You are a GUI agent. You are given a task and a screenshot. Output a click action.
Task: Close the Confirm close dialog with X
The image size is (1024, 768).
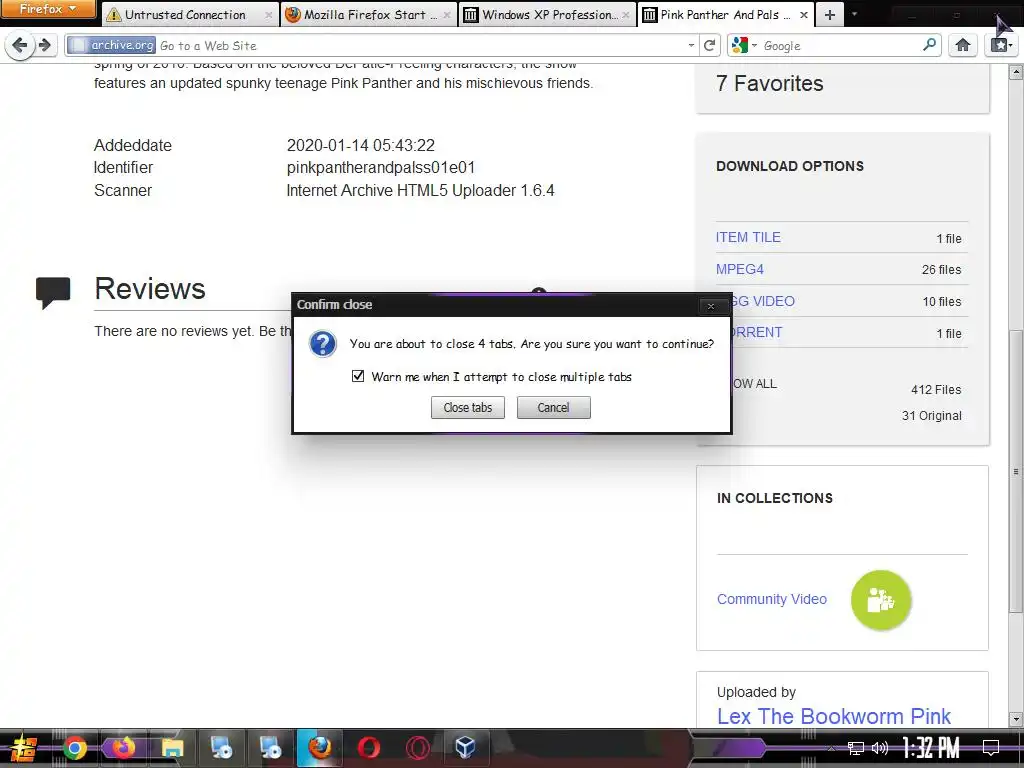point(711,306)
